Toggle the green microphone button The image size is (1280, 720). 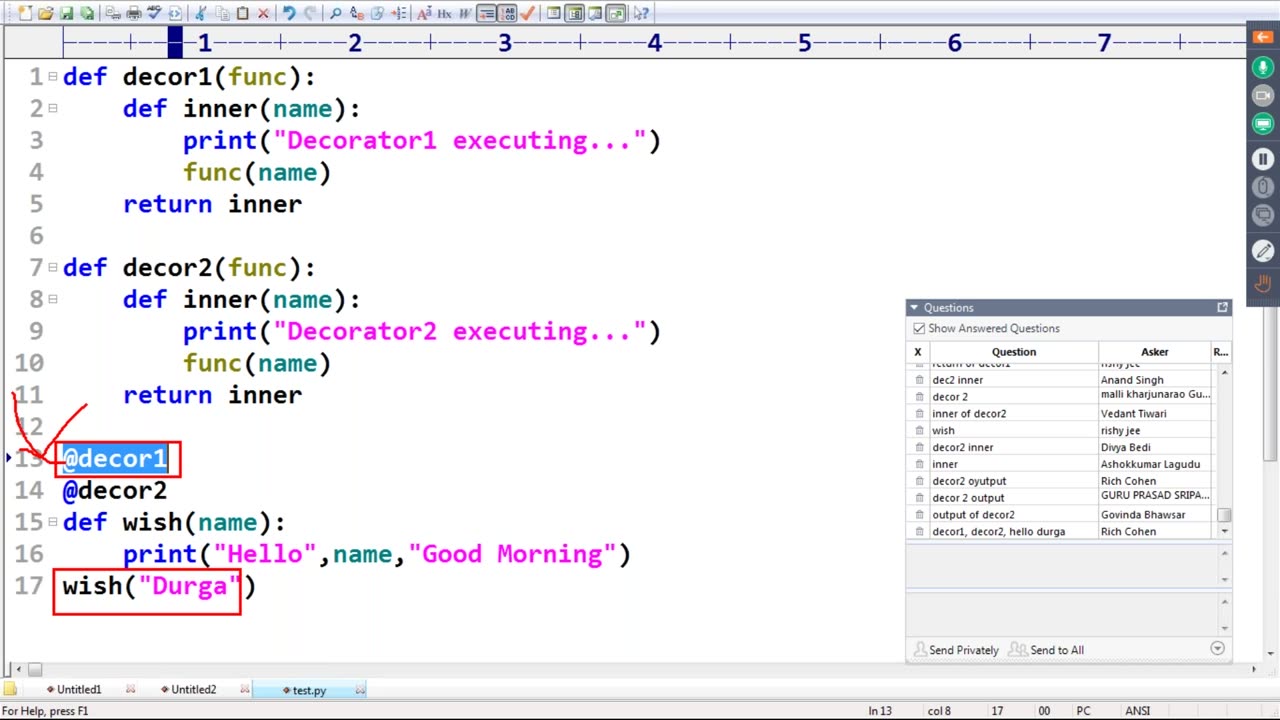click(1262, 68)
